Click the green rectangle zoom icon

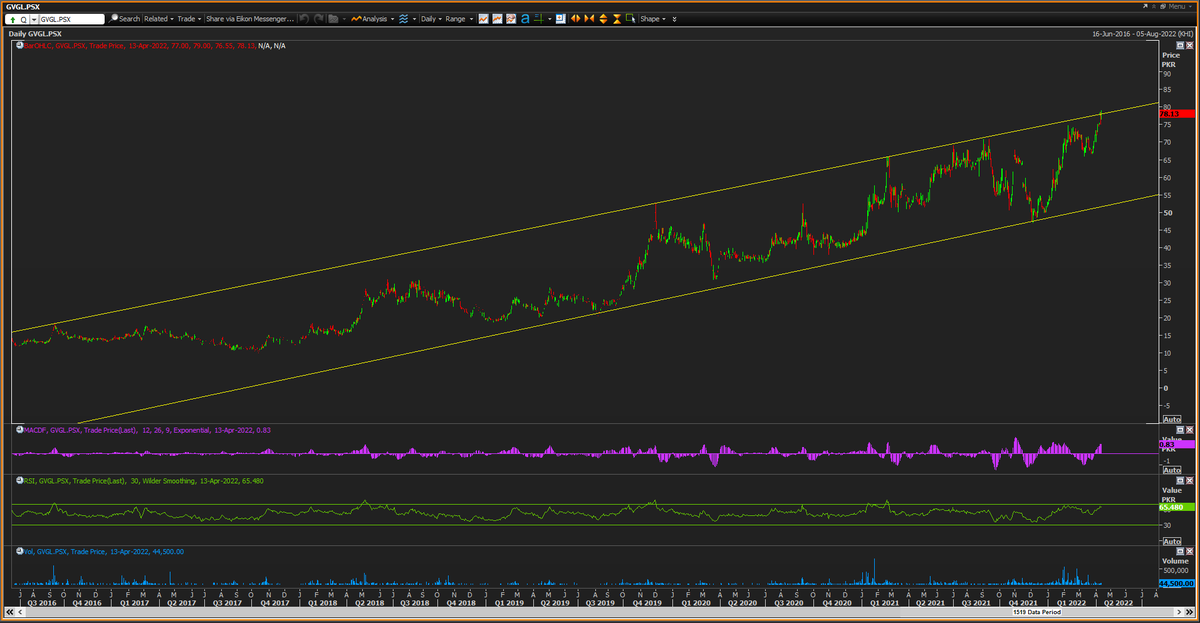pyautogui.click(x=630, y=19)
